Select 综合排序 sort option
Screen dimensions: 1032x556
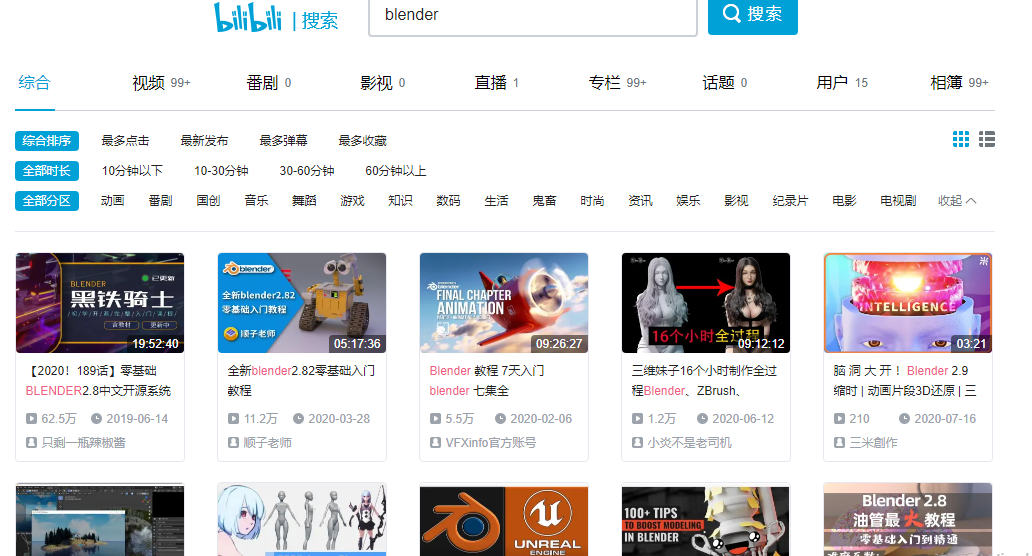(47, 141)
